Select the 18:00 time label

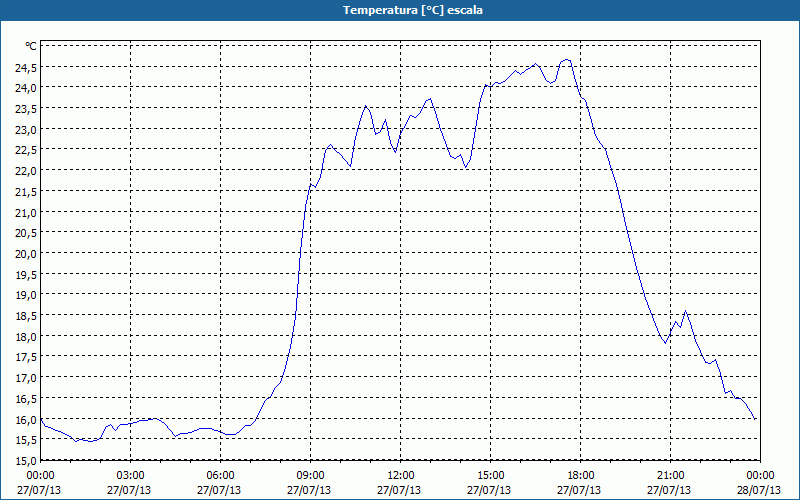point(580,476)
